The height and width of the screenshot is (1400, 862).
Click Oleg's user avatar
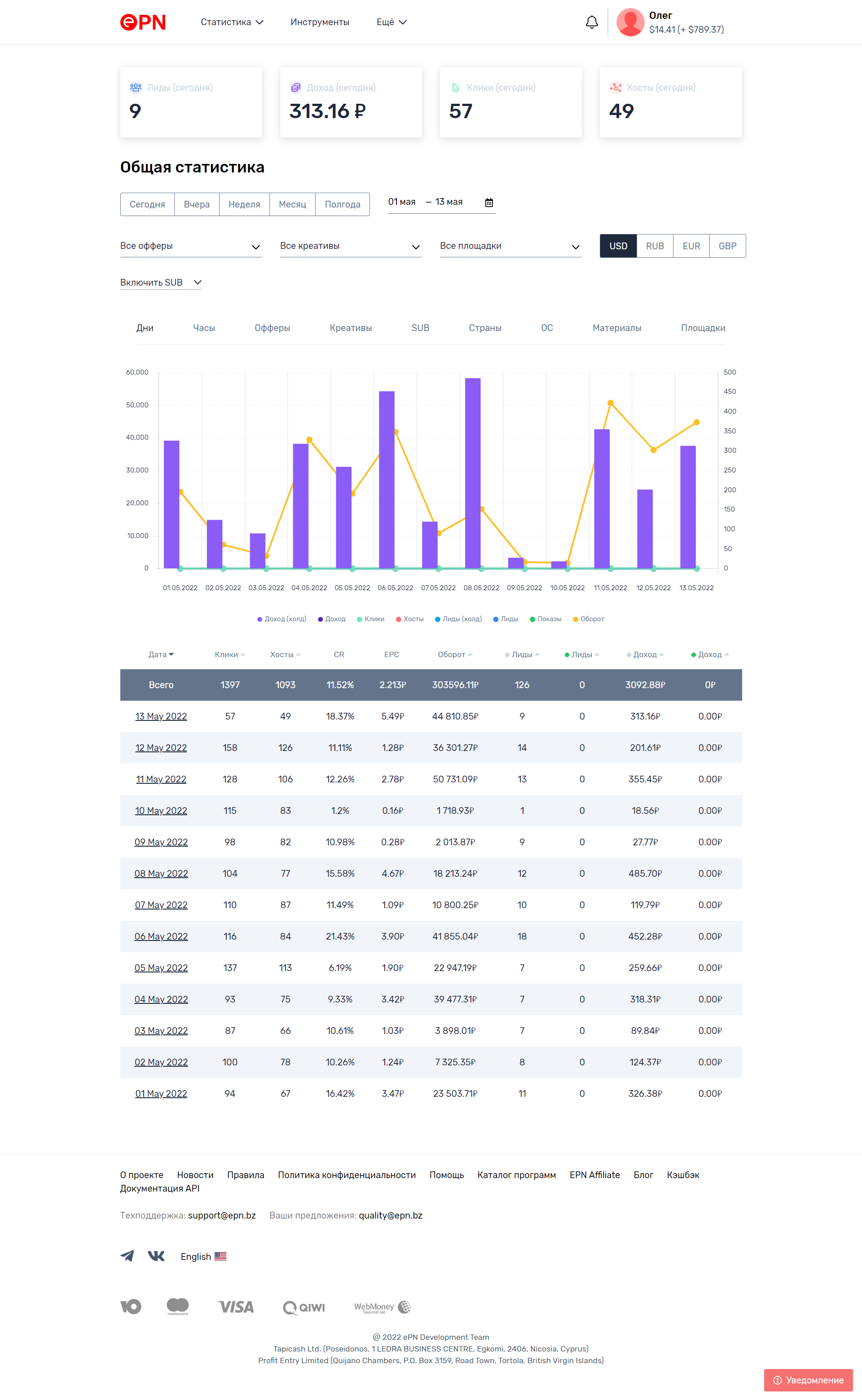coord(630,22)
